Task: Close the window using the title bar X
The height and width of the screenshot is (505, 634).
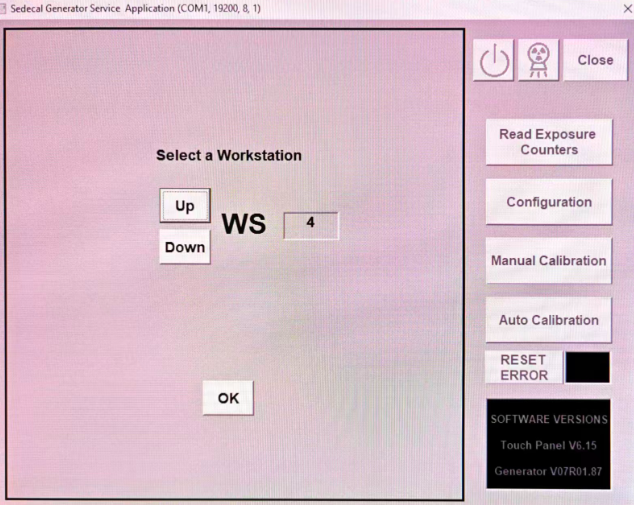Action: (x=628, y=8)
